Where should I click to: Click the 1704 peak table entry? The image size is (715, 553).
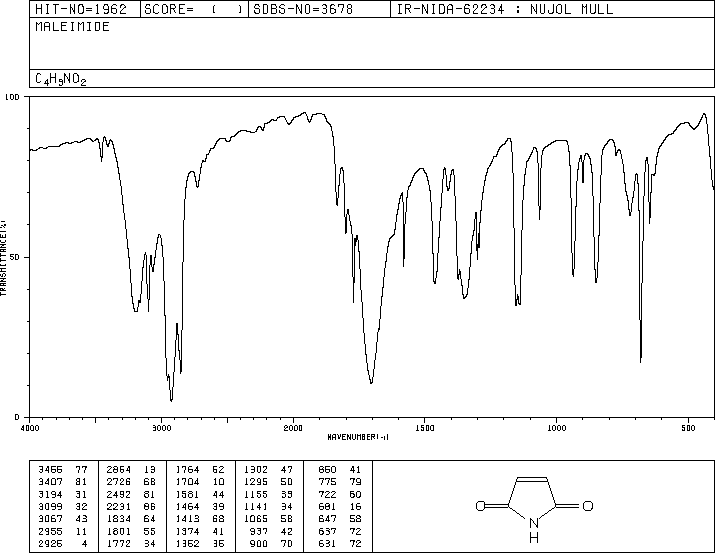tap(200, 482)
